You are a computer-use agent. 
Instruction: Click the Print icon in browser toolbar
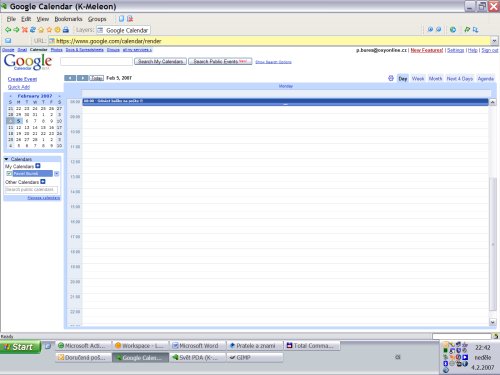pos(66,30)
